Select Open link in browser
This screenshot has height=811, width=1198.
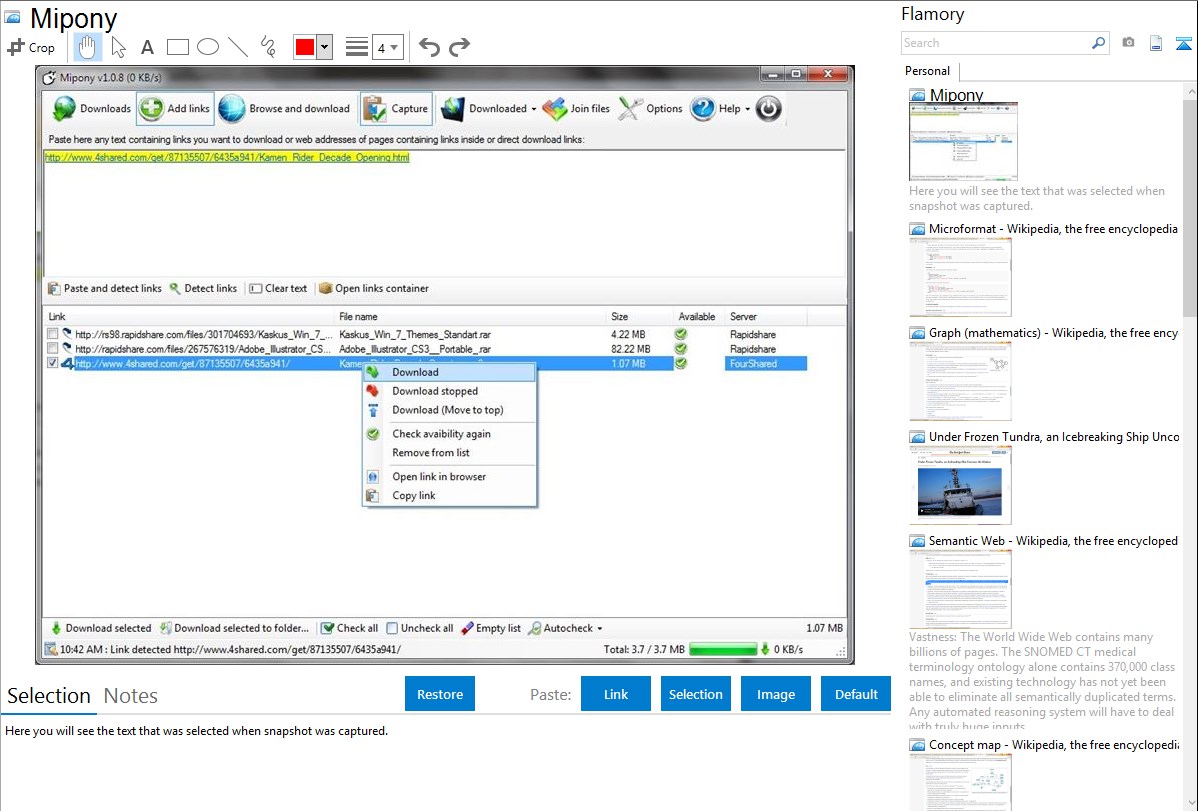[449, 476]
